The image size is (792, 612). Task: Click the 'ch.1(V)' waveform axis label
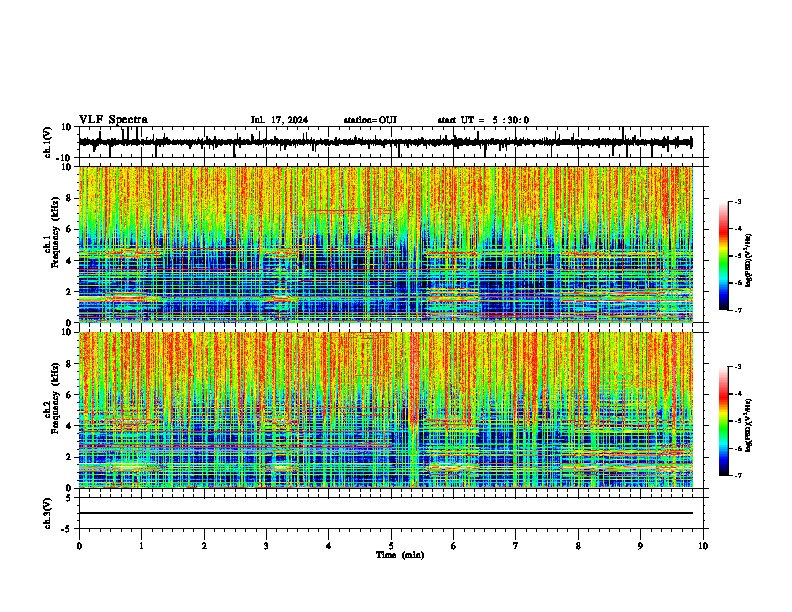point(48,142)
